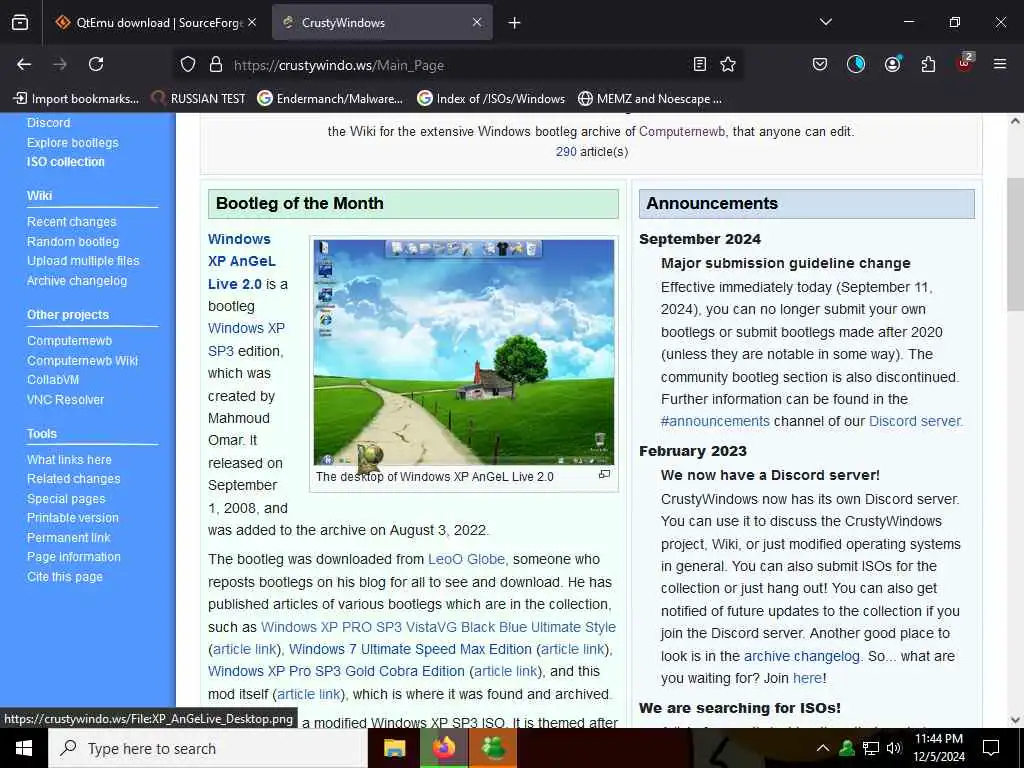Close the QtEmu download tab

[252, 22]
